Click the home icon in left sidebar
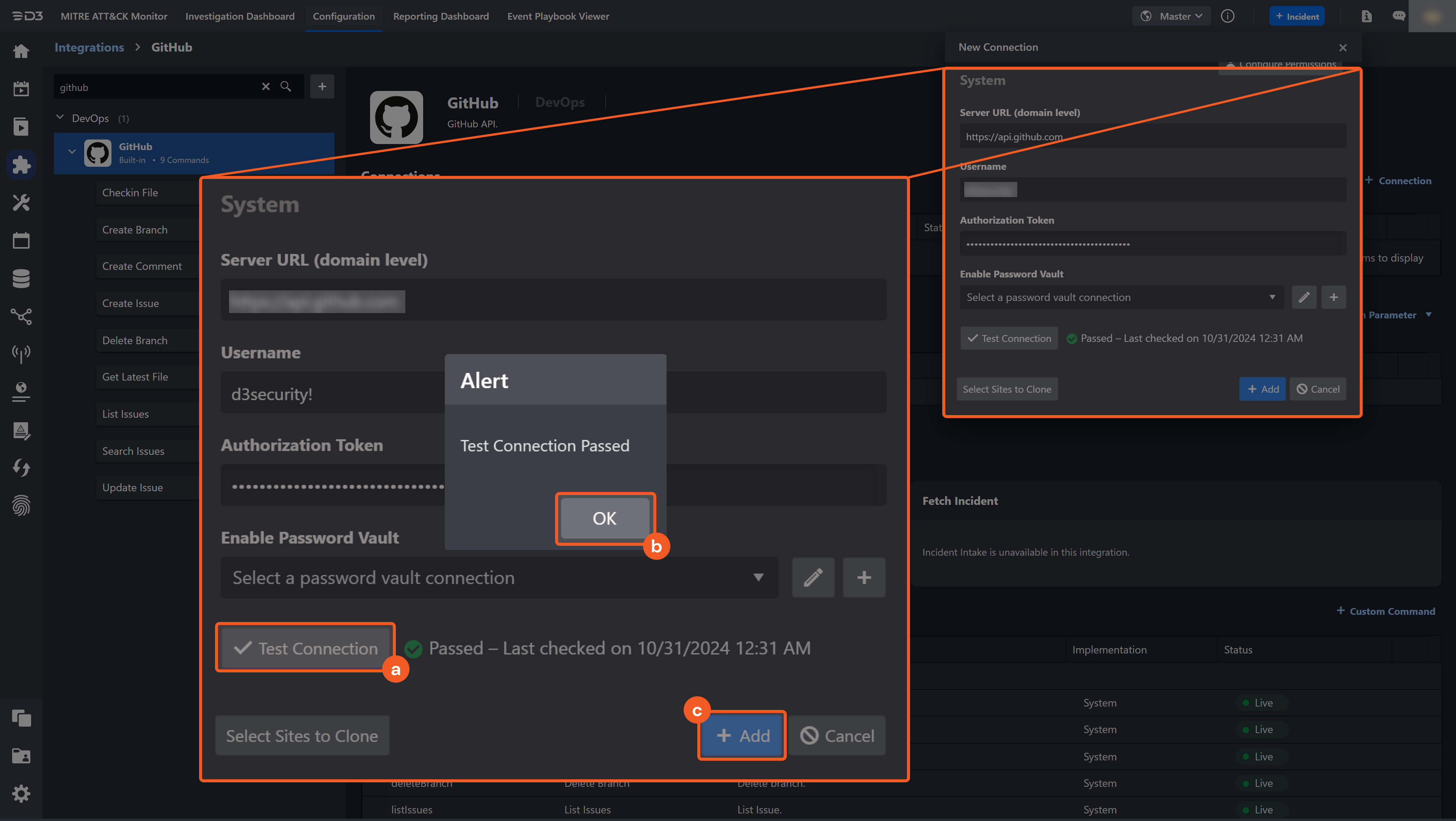 pos(21,52)
